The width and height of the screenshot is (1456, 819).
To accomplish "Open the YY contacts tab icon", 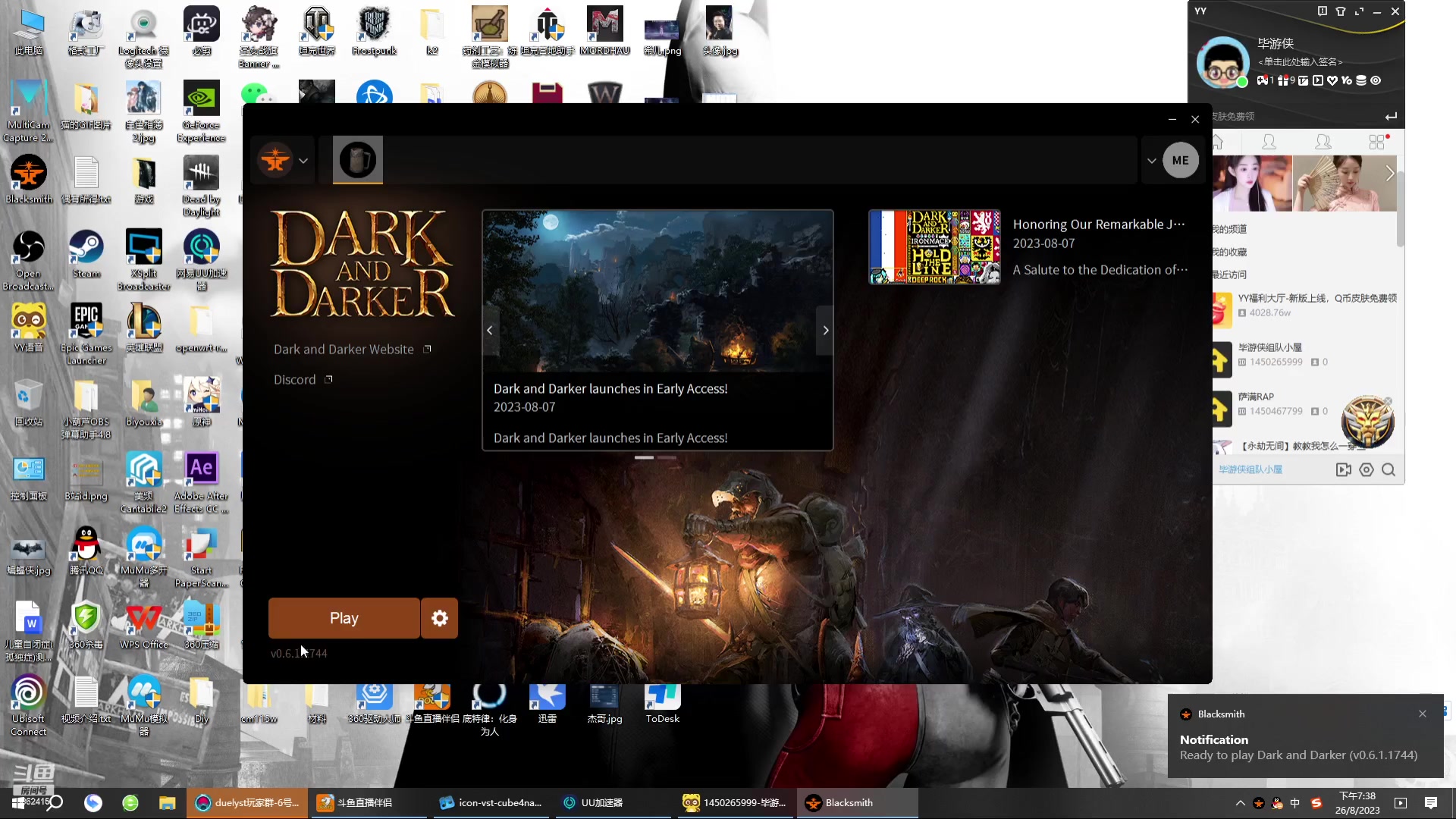I will (1269, 142).
